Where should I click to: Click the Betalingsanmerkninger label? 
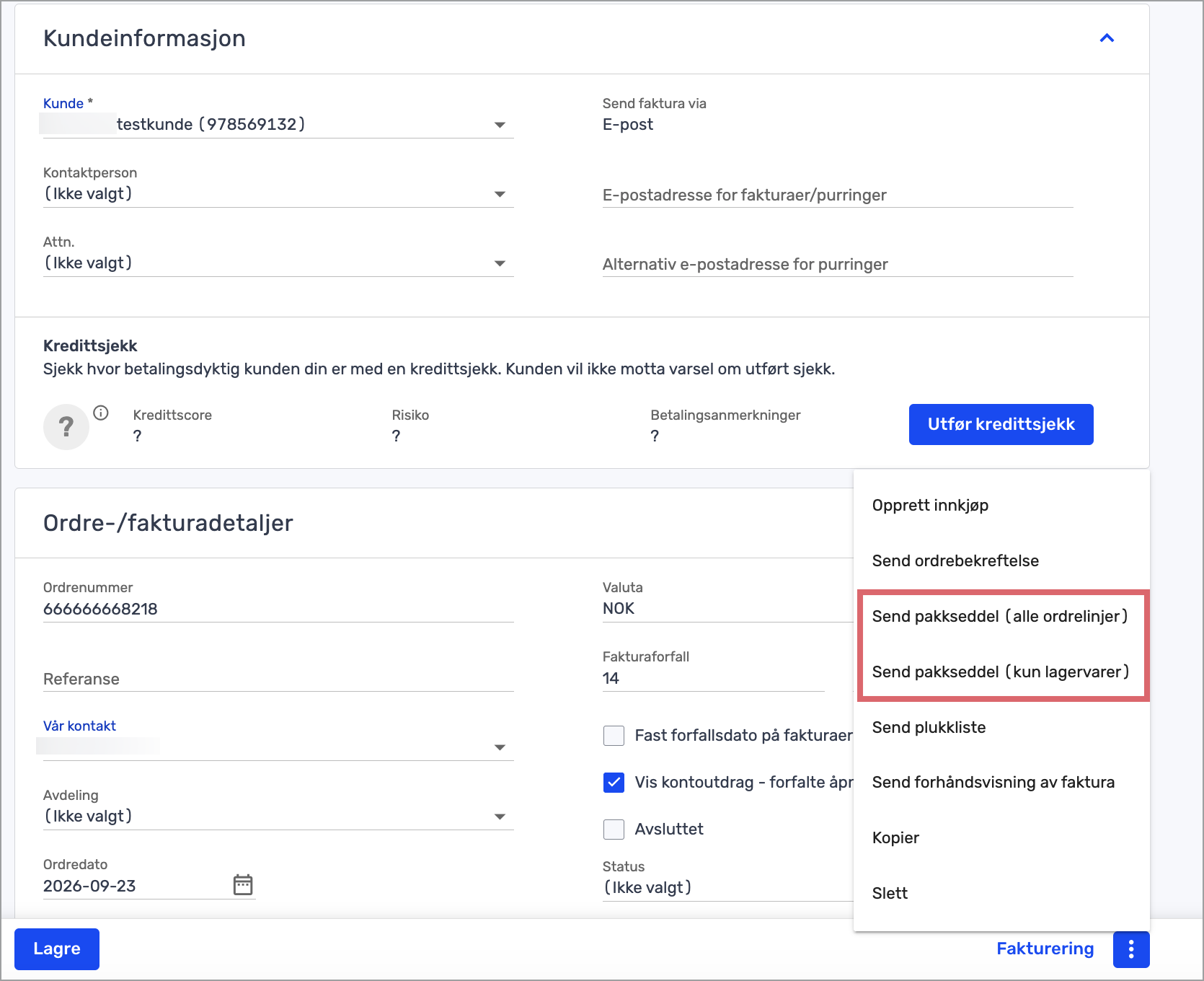click(x=725, y=415)
